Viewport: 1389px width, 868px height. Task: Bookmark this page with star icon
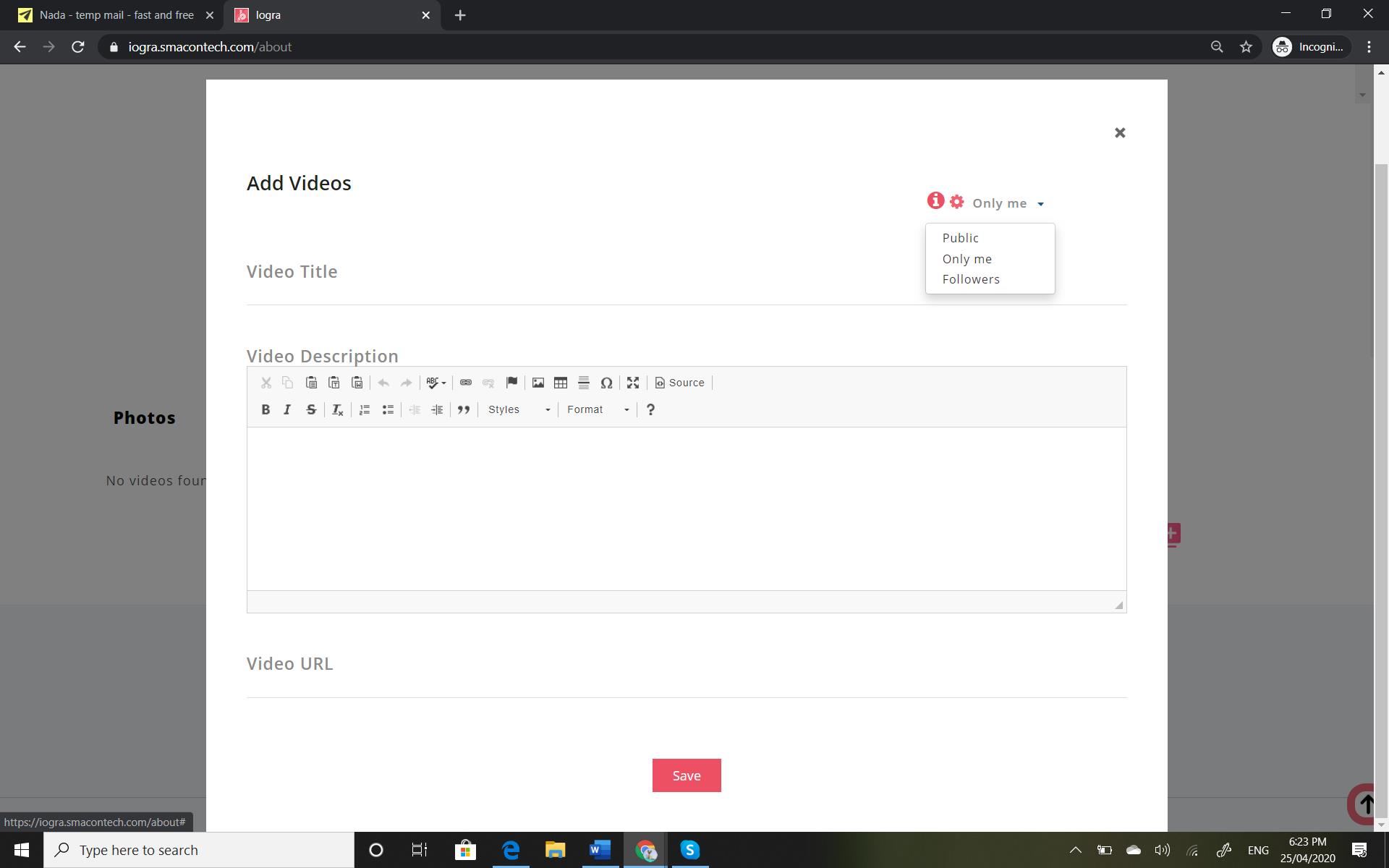pos(1246,47)
